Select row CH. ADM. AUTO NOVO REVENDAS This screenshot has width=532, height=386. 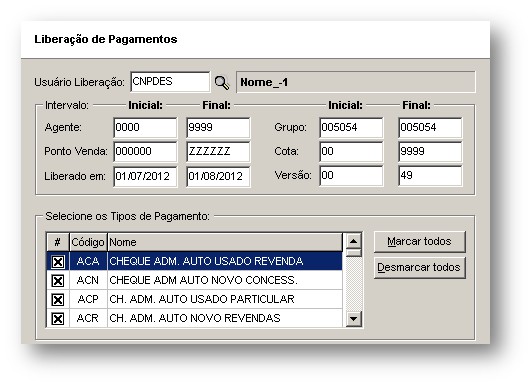coord(194,318)
